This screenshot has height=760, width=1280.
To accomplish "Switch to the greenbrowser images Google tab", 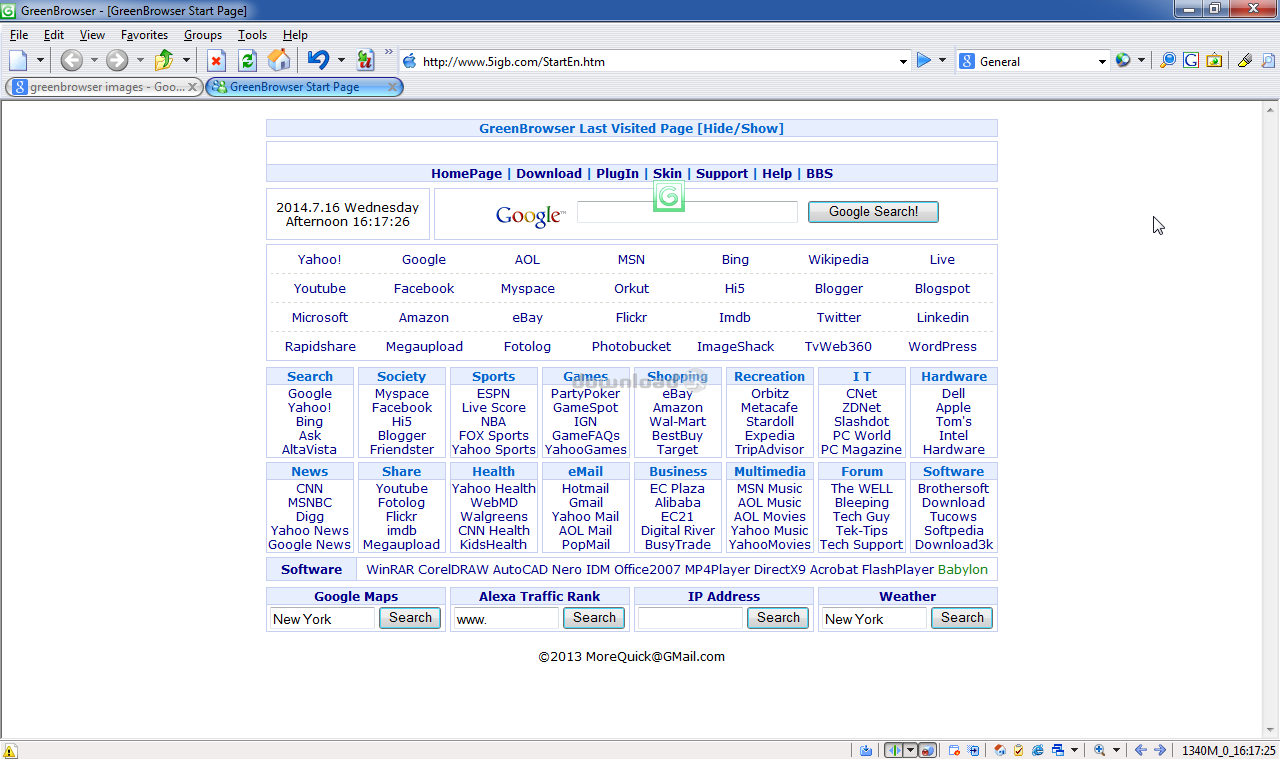I will 100,87.
